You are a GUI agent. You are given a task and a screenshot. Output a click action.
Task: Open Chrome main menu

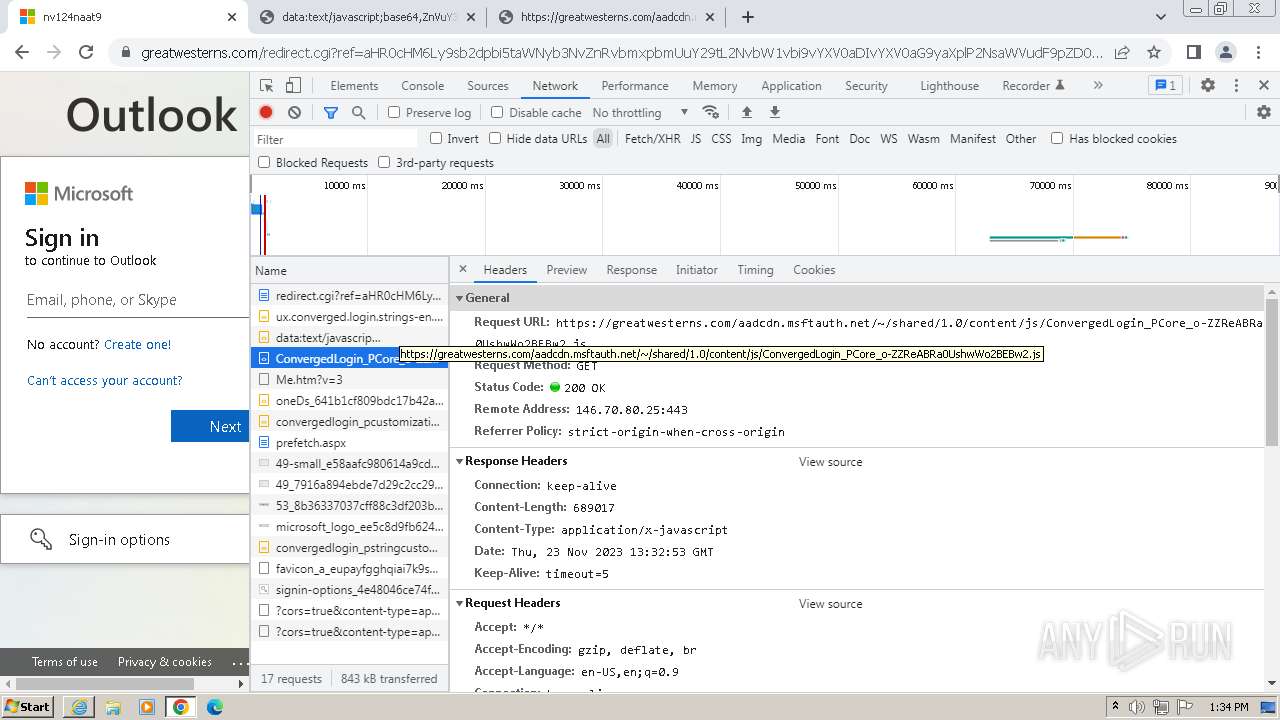1258,53
